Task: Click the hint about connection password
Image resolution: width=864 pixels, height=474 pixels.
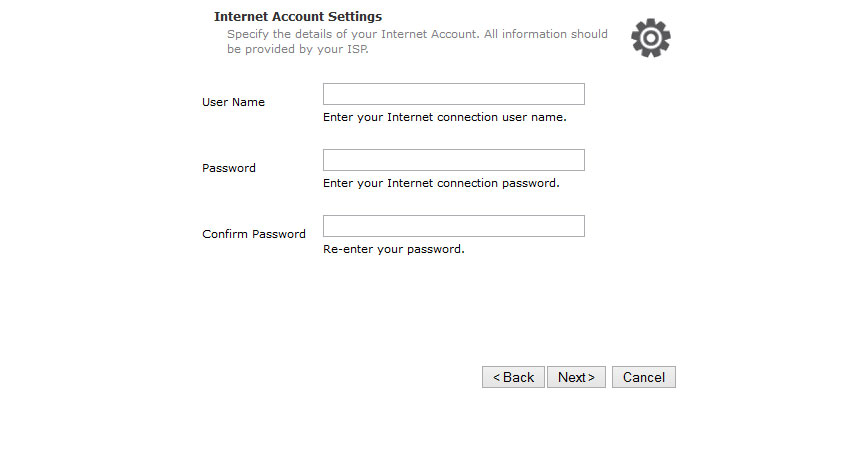Action: click(441, 183)
